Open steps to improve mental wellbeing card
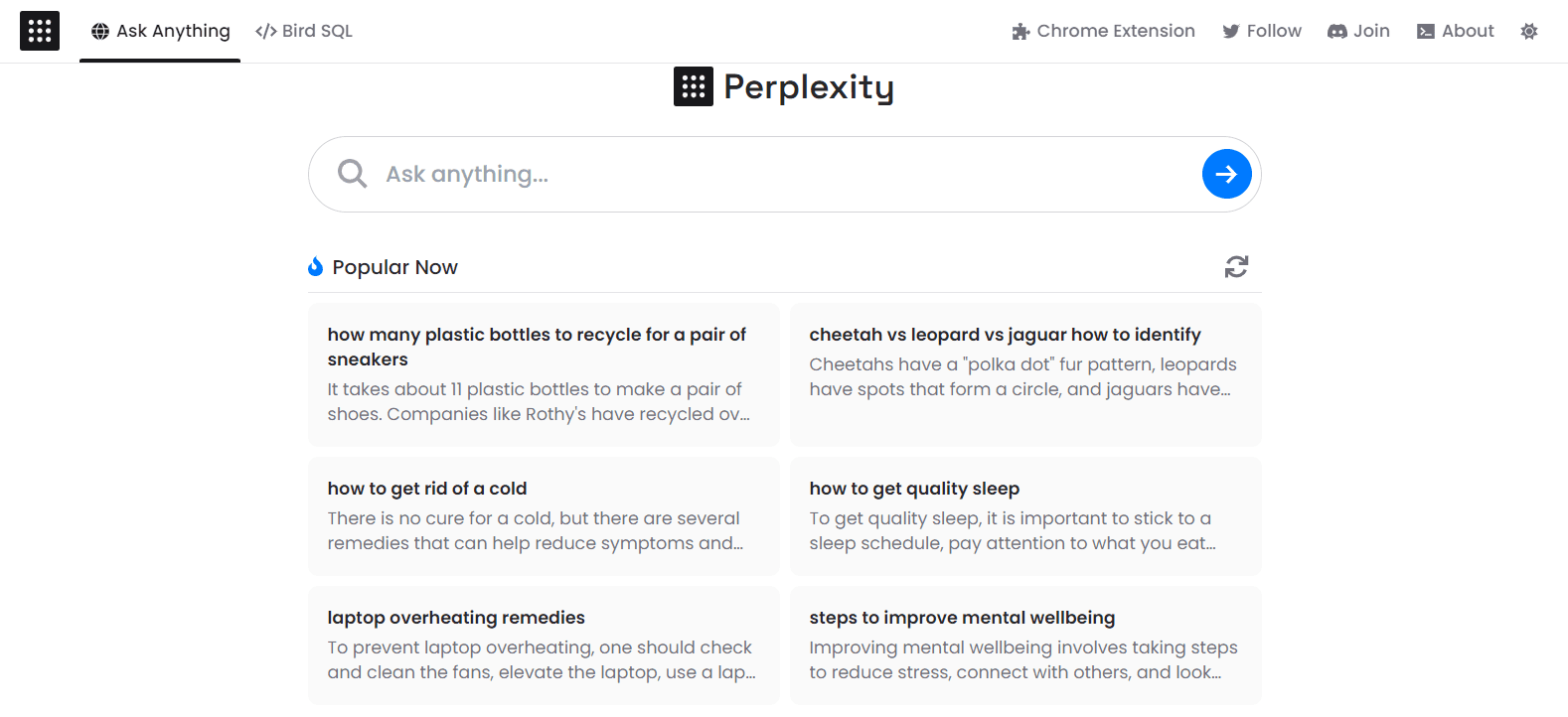This screenshot has width=1568, height=717. (x=1025, y=645)
